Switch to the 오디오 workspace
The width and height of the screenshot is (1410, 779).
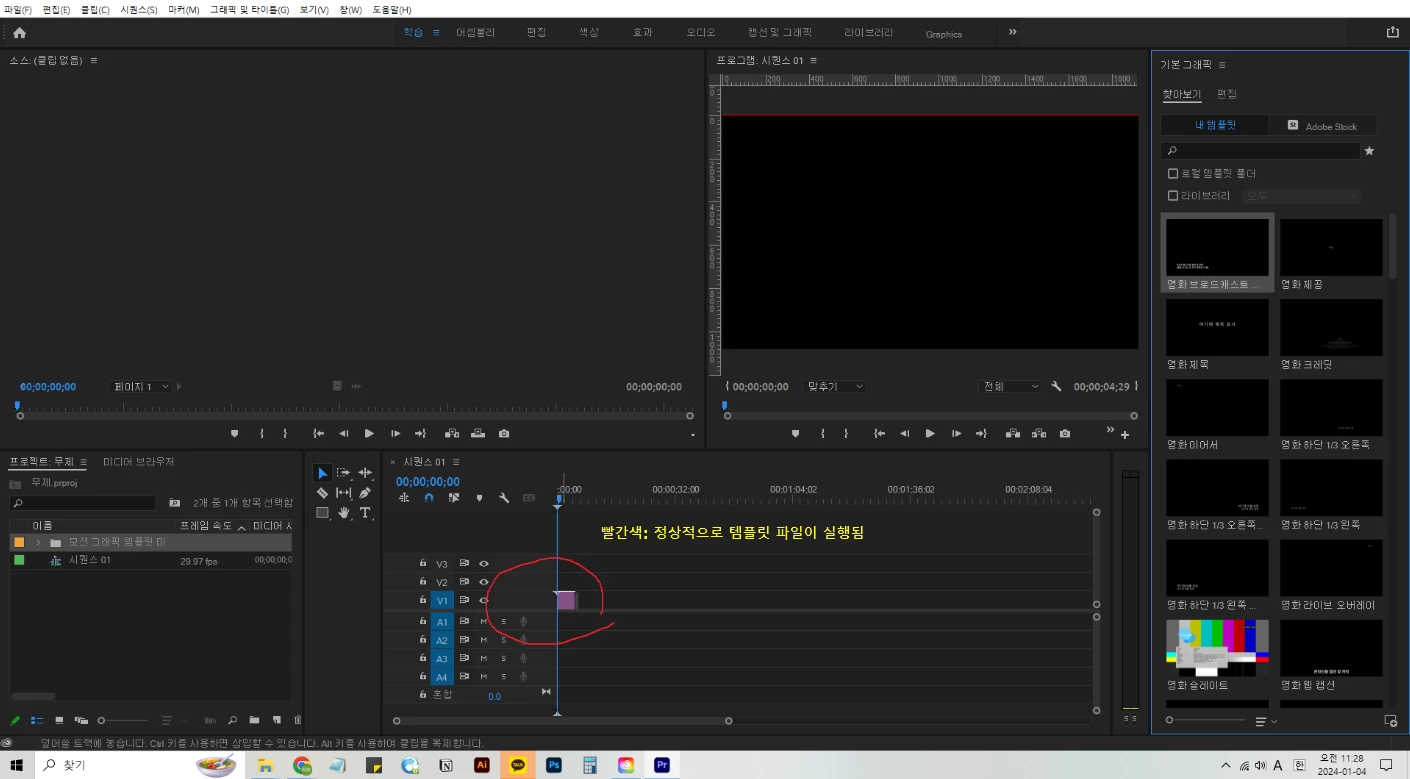coord(700,32)
